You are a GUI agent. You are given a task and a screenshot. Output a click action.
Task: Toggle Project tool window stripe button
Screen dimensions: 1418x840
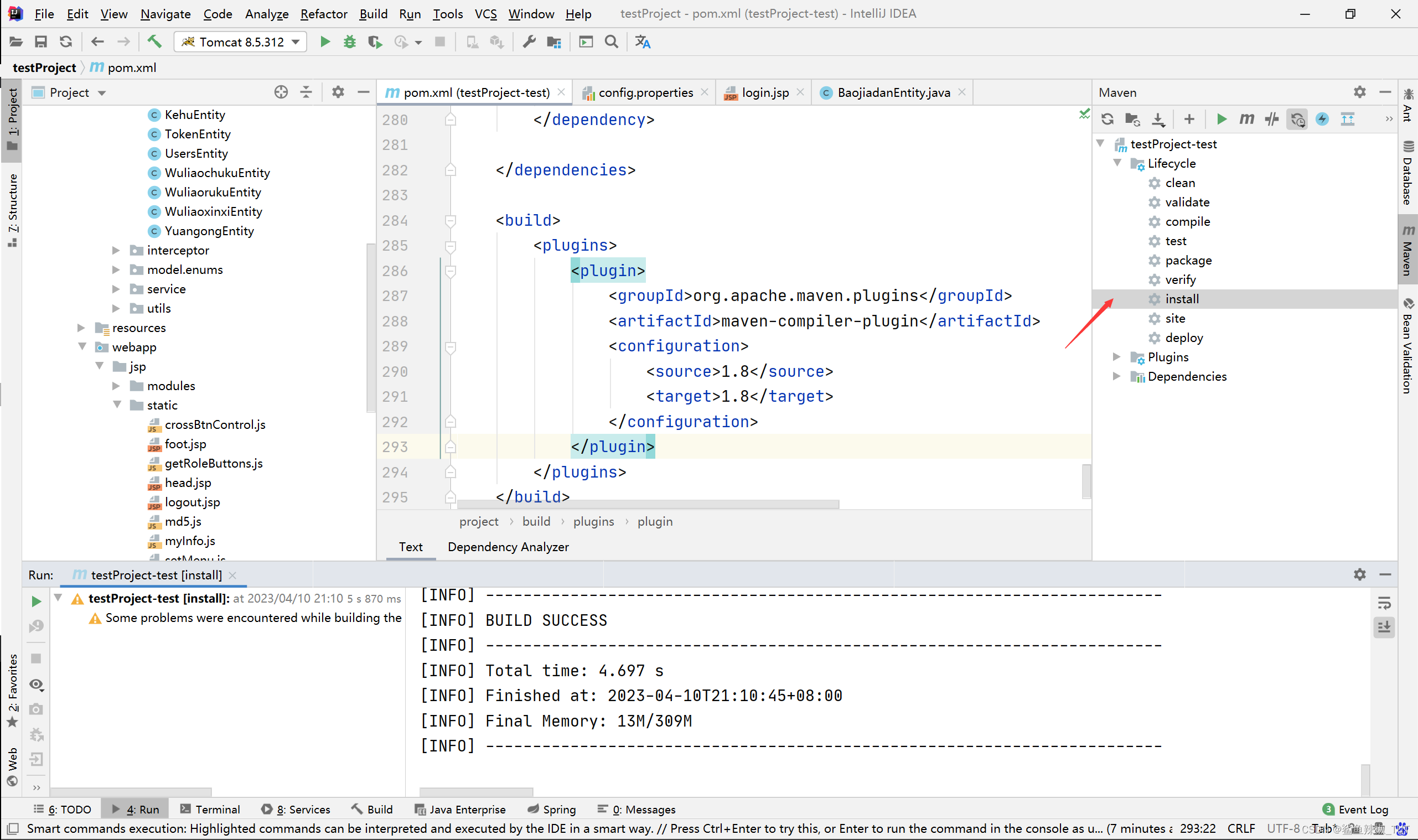[x=13, y=120]
